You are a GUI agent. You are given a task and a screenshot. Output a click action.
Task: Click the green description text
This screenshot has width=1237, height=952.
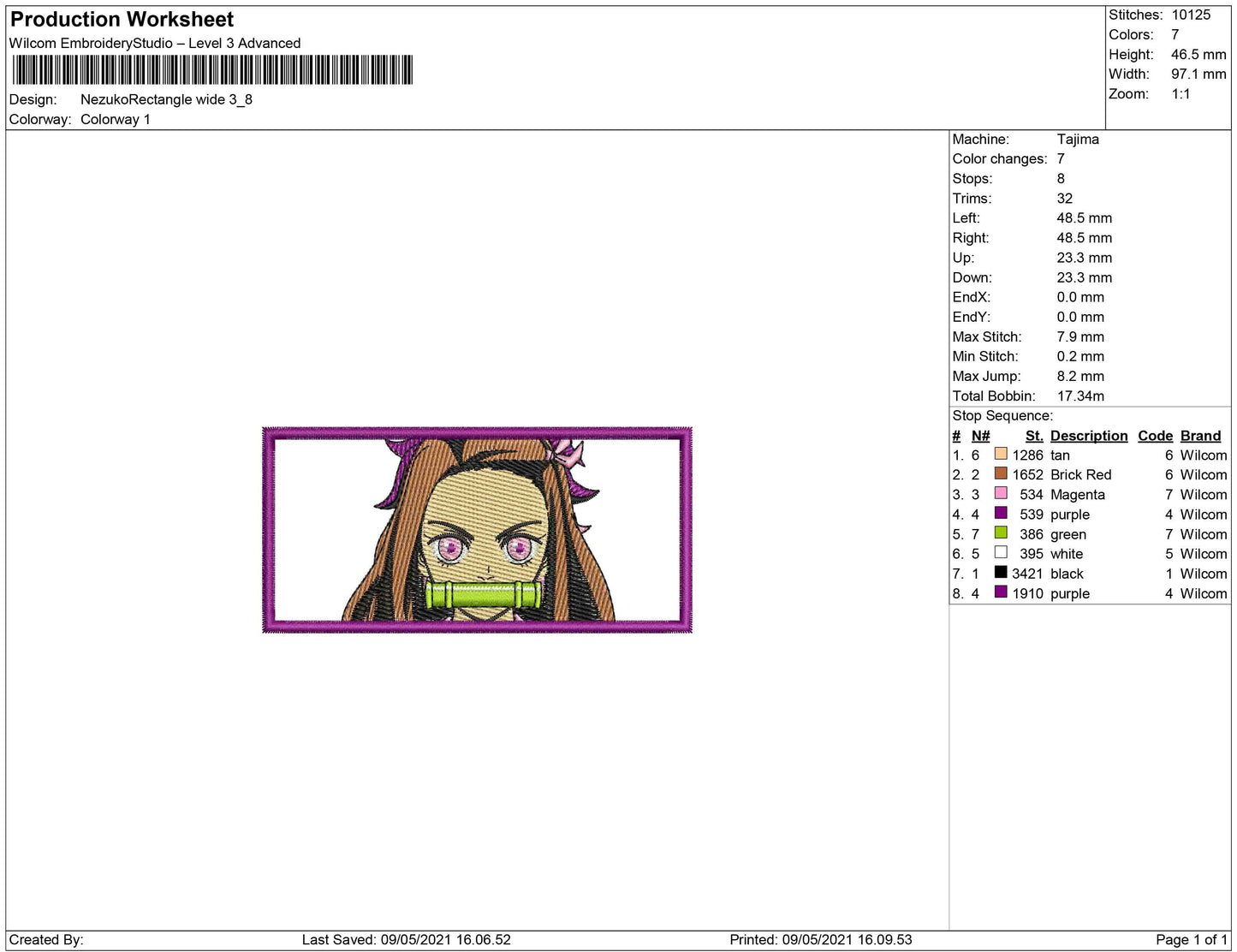pos(1068,534)
